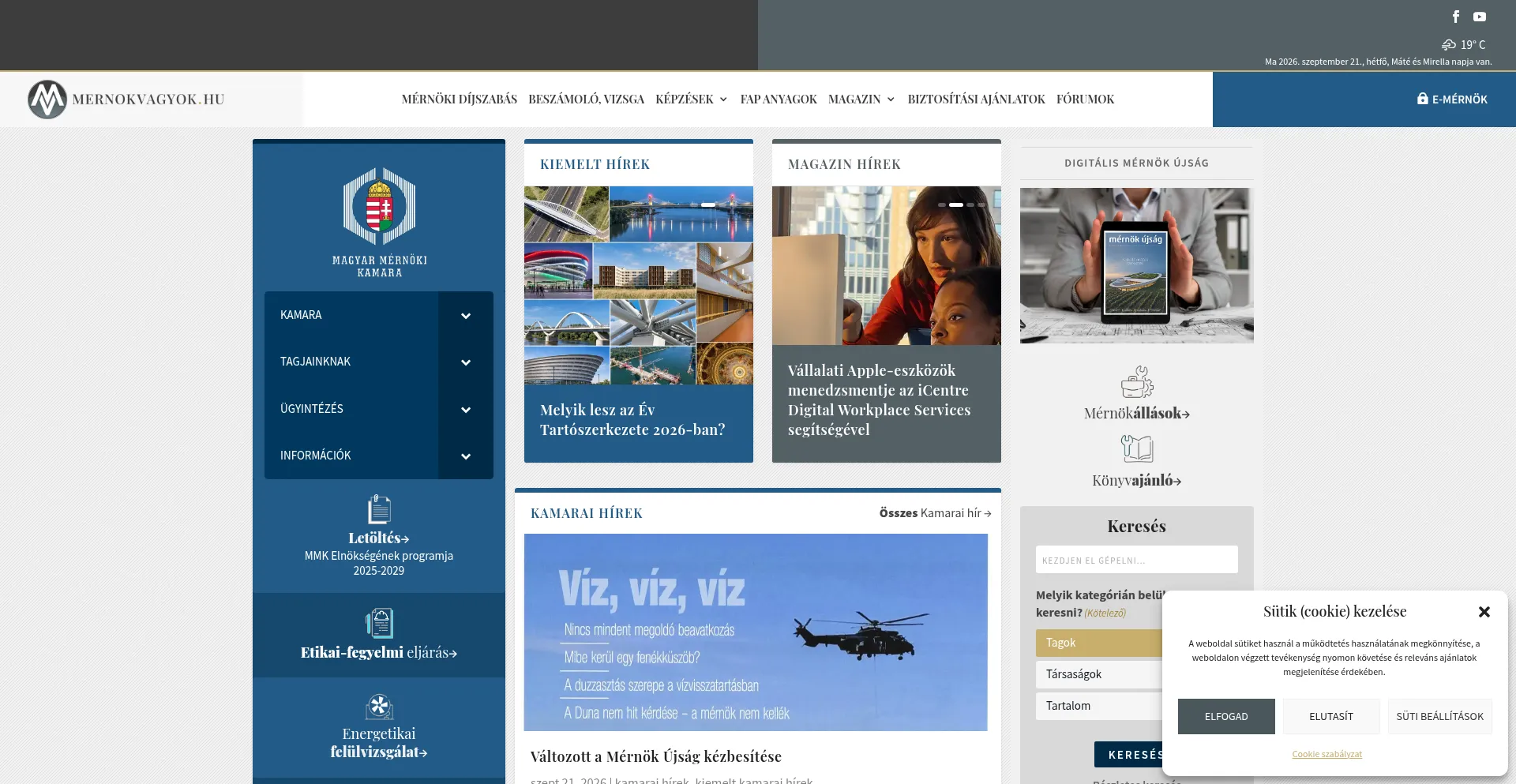Open the YouTube channel icon

[1480, 17]
